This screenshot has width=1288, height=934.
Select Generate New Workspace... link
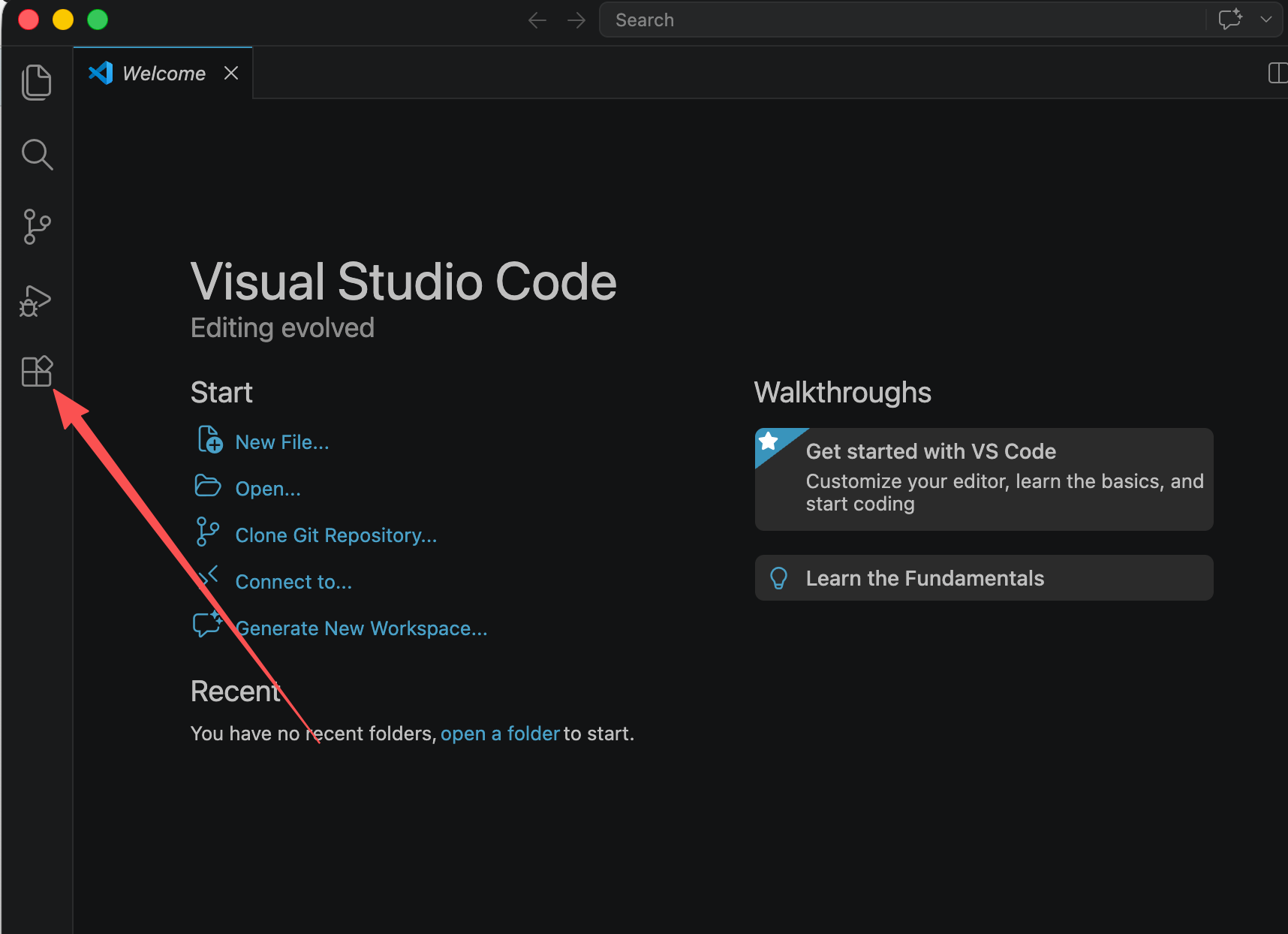coord(362,628)
